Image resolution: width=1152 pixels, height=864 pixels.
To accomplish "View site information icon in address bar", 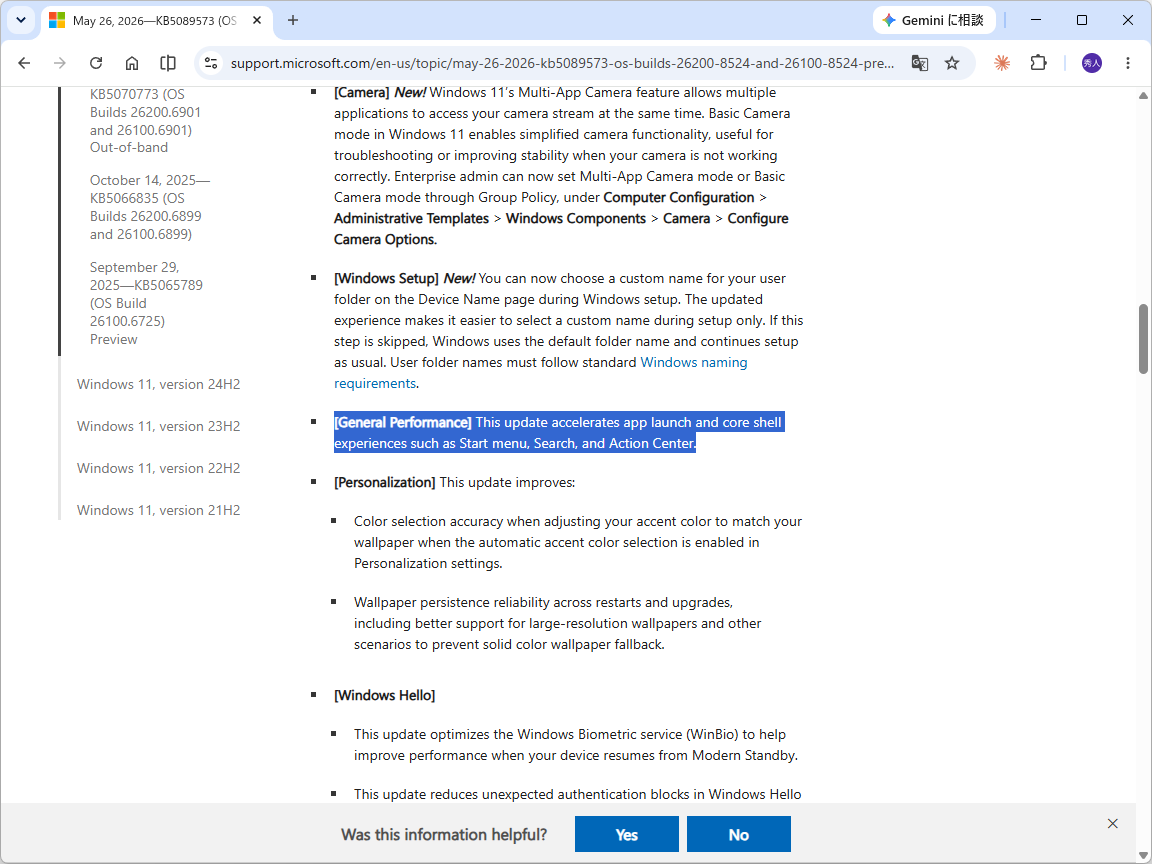I will (212, 63).
